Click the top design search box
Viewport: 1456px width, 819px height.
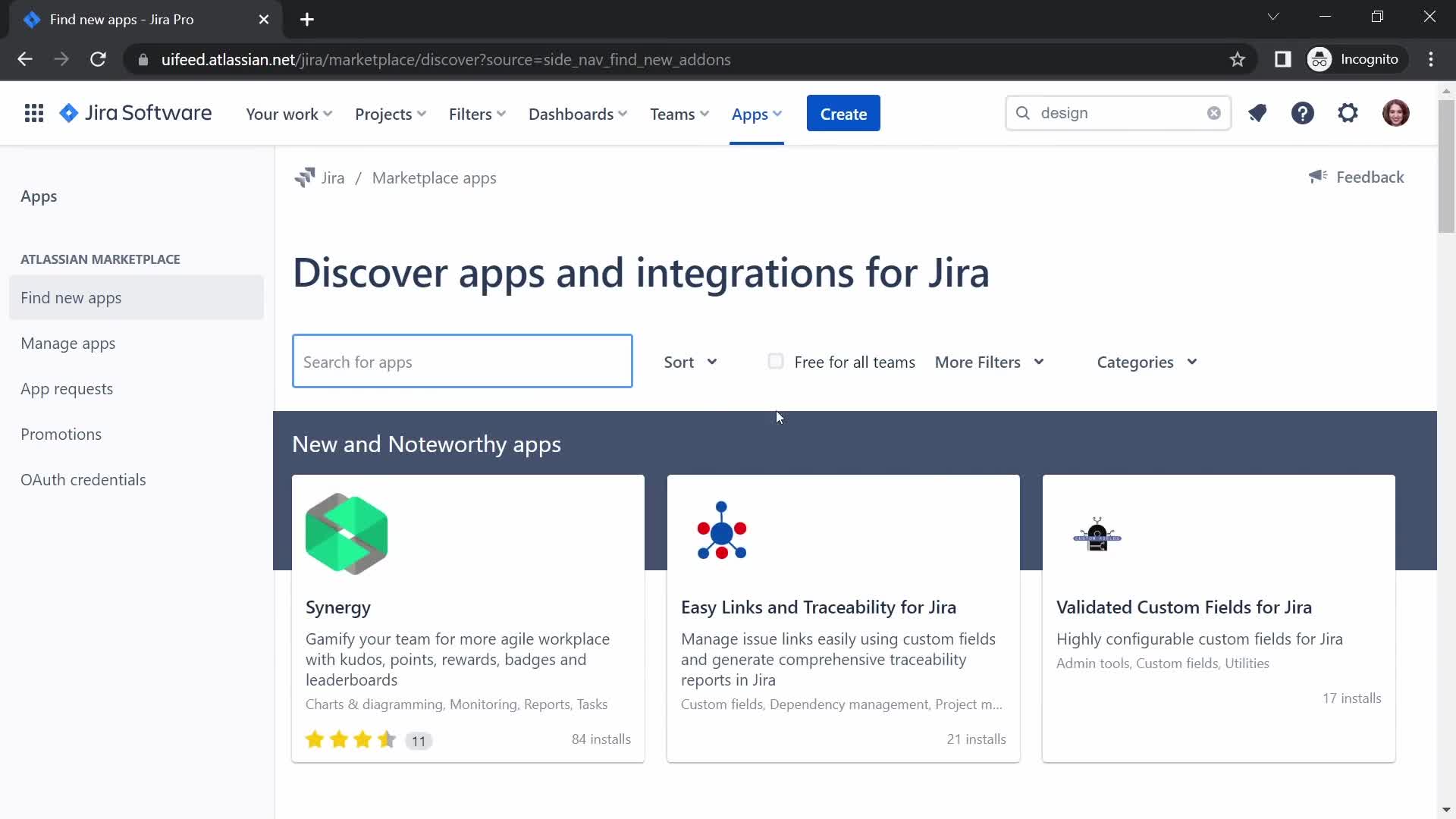pos(1119,113)
